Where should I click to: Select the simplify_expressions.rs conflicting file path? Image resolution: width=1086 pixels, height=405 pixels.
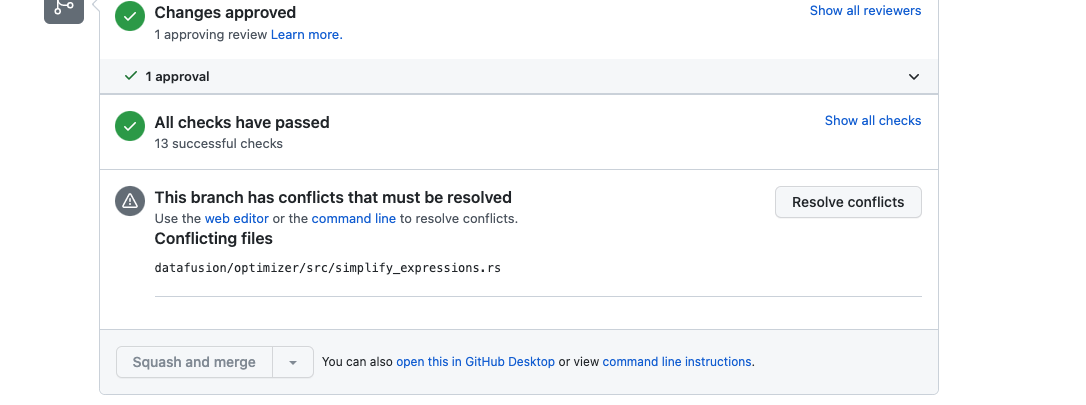pos(328,268)
